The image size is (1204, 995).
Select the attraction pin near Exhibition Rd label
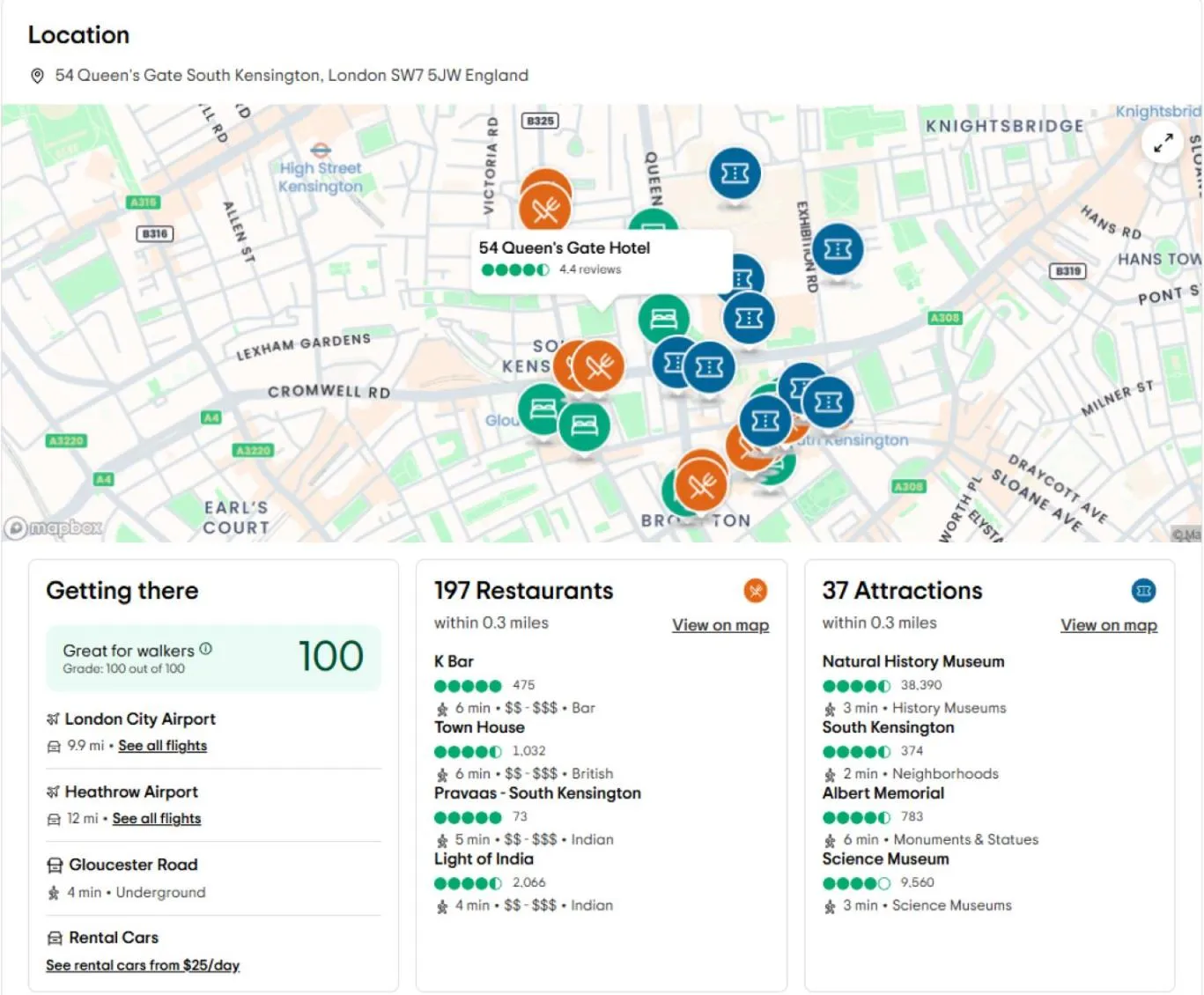point(837,250)
